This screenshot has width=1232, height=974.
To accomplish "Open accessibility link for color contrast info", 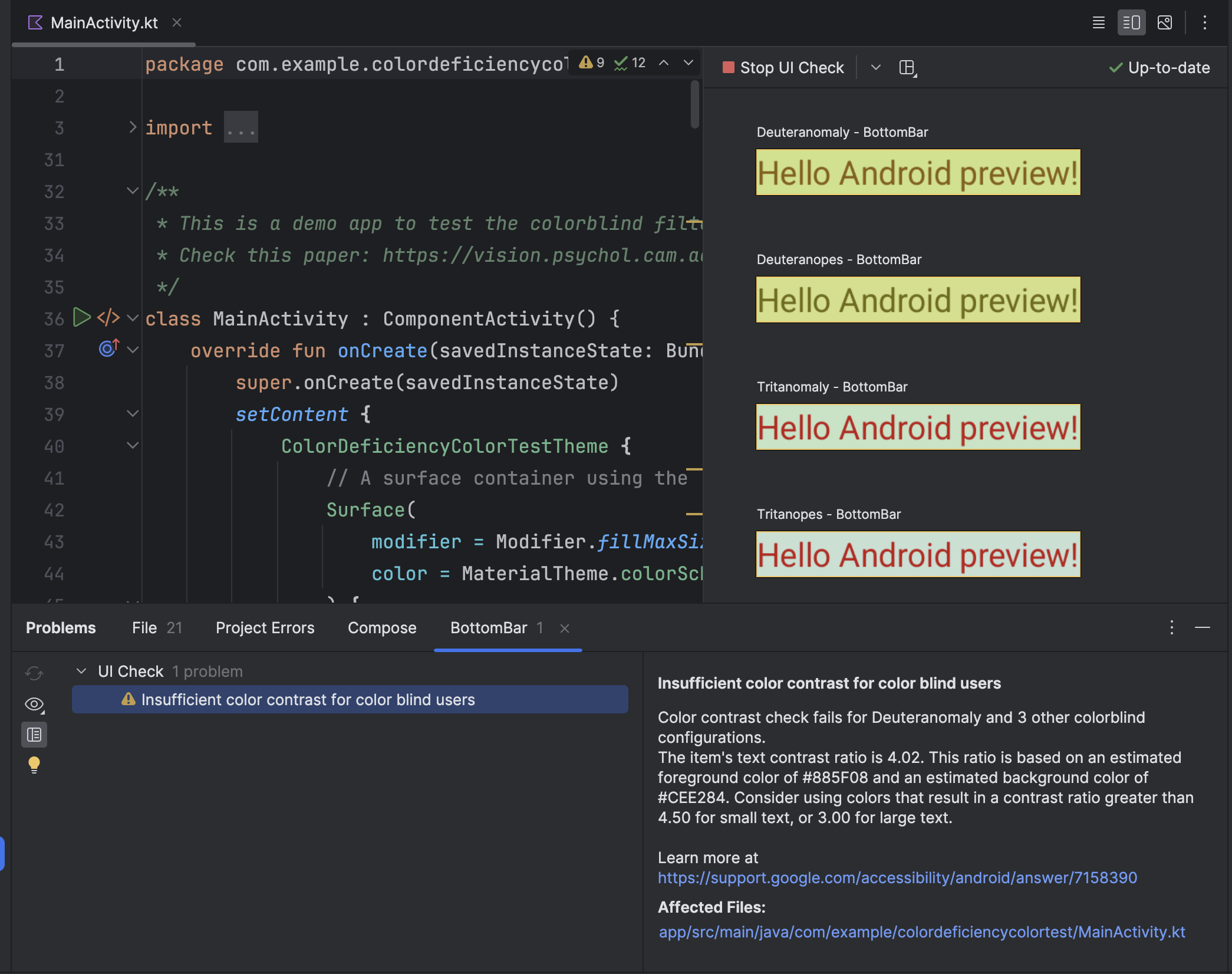I will [x=897, y=876].
